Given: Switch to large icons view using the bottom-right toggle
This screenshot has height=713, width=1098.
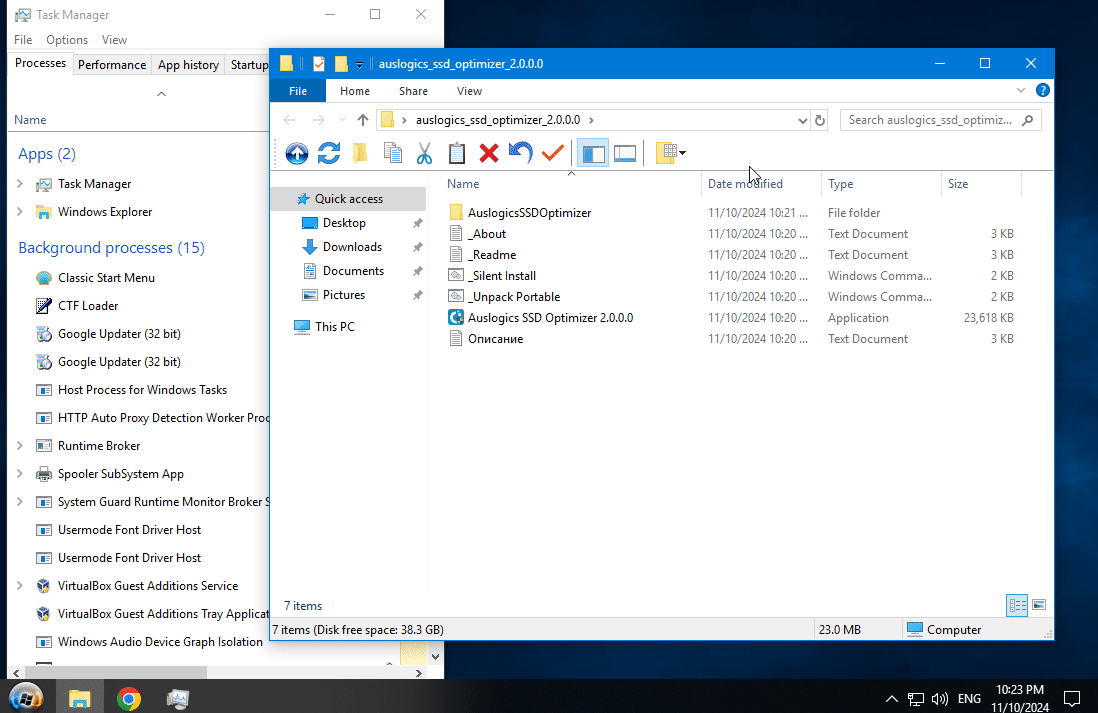Looking at the screenshot, I should coord(1039,605).
